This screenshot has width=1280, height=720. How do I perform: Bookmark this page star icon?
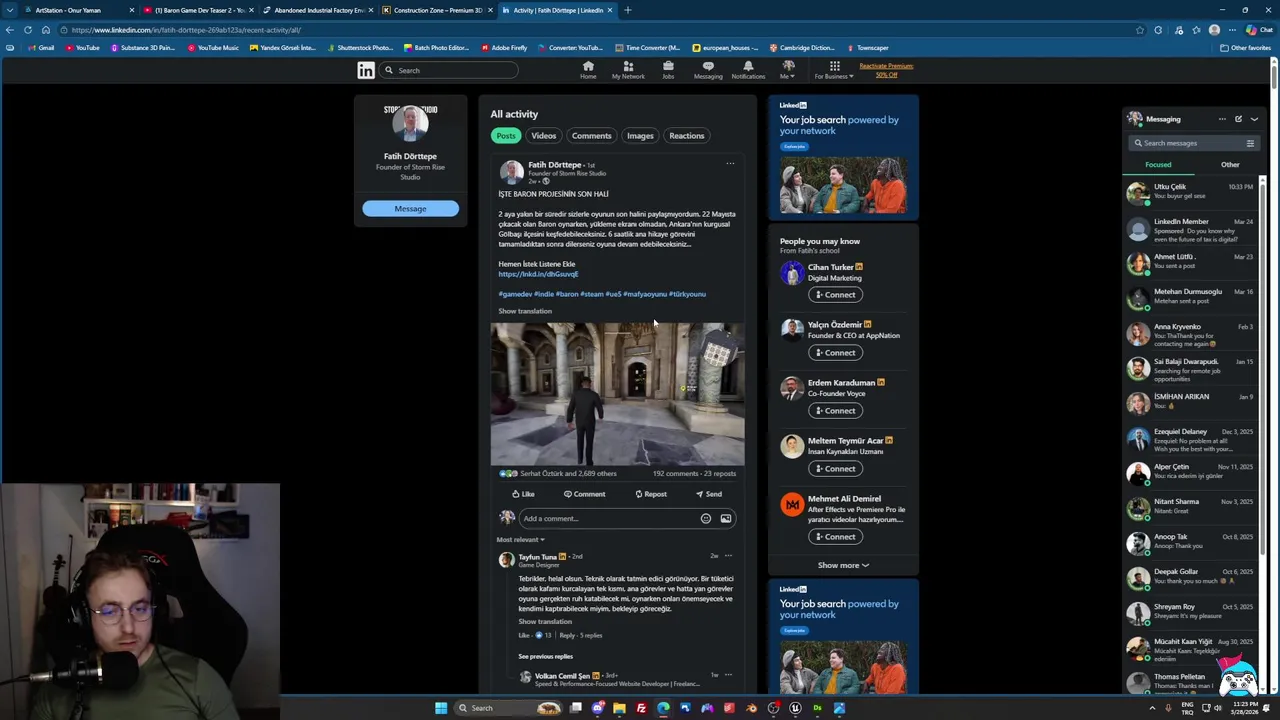click(x=1140, y=30)
